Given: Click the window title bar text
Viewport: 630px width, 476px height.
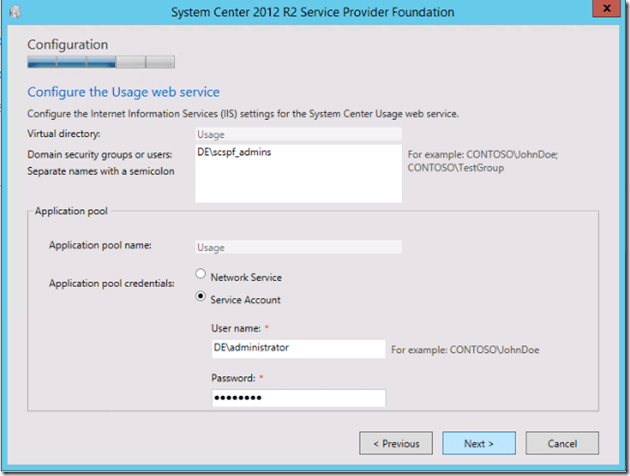Looking at the screenshot, I should 315,12.
